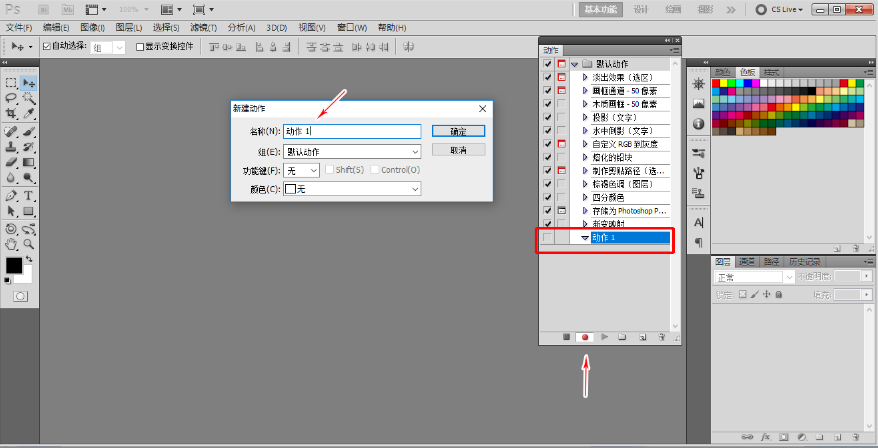This screenshot has width=878, height=448.
Task: Enable the 显示变换控件 checkbox
Action: click(x=140, y=47)
